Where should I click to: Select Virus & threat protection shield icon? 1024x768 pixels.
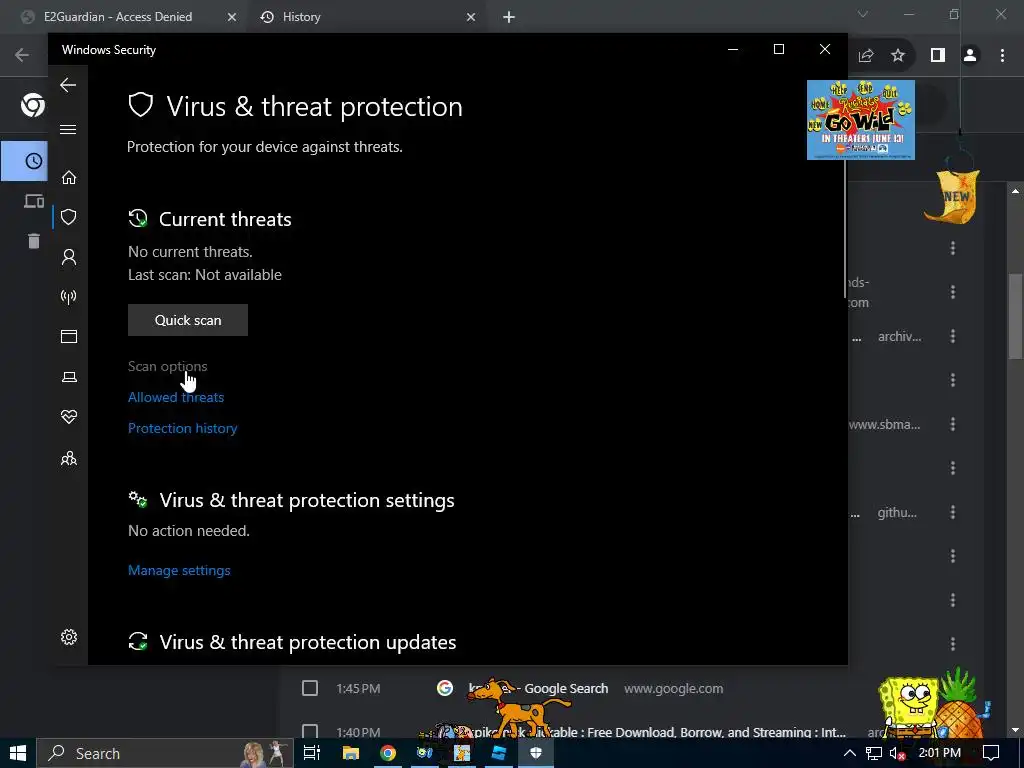tap(69, 217)
